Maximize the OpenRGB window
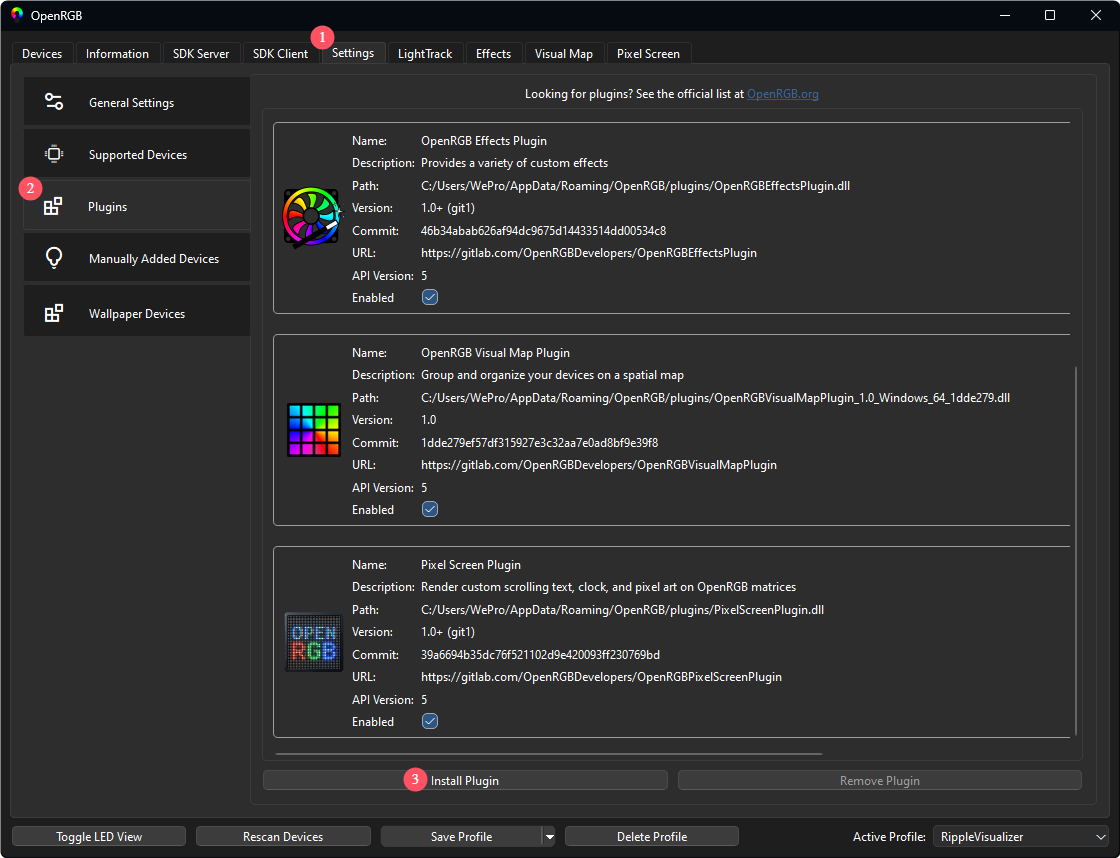1120x858 pixels. click(x=1050, y=15)
